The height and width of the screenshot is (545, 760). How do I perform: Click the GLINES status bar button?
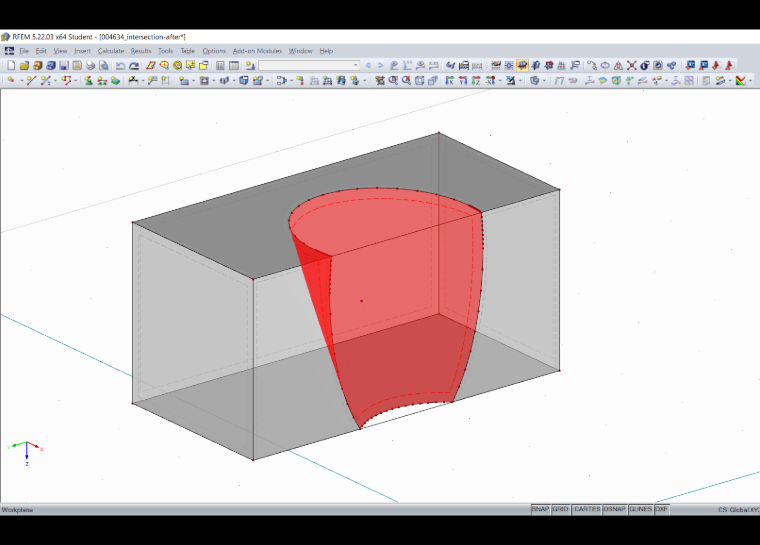tap(640, 509)
